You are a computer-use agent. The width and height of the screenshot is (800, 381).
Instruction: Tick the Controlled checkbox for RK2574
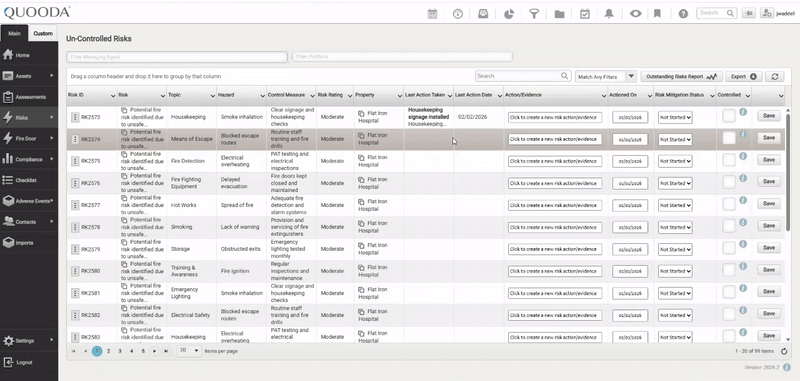(x=729, y=138)
